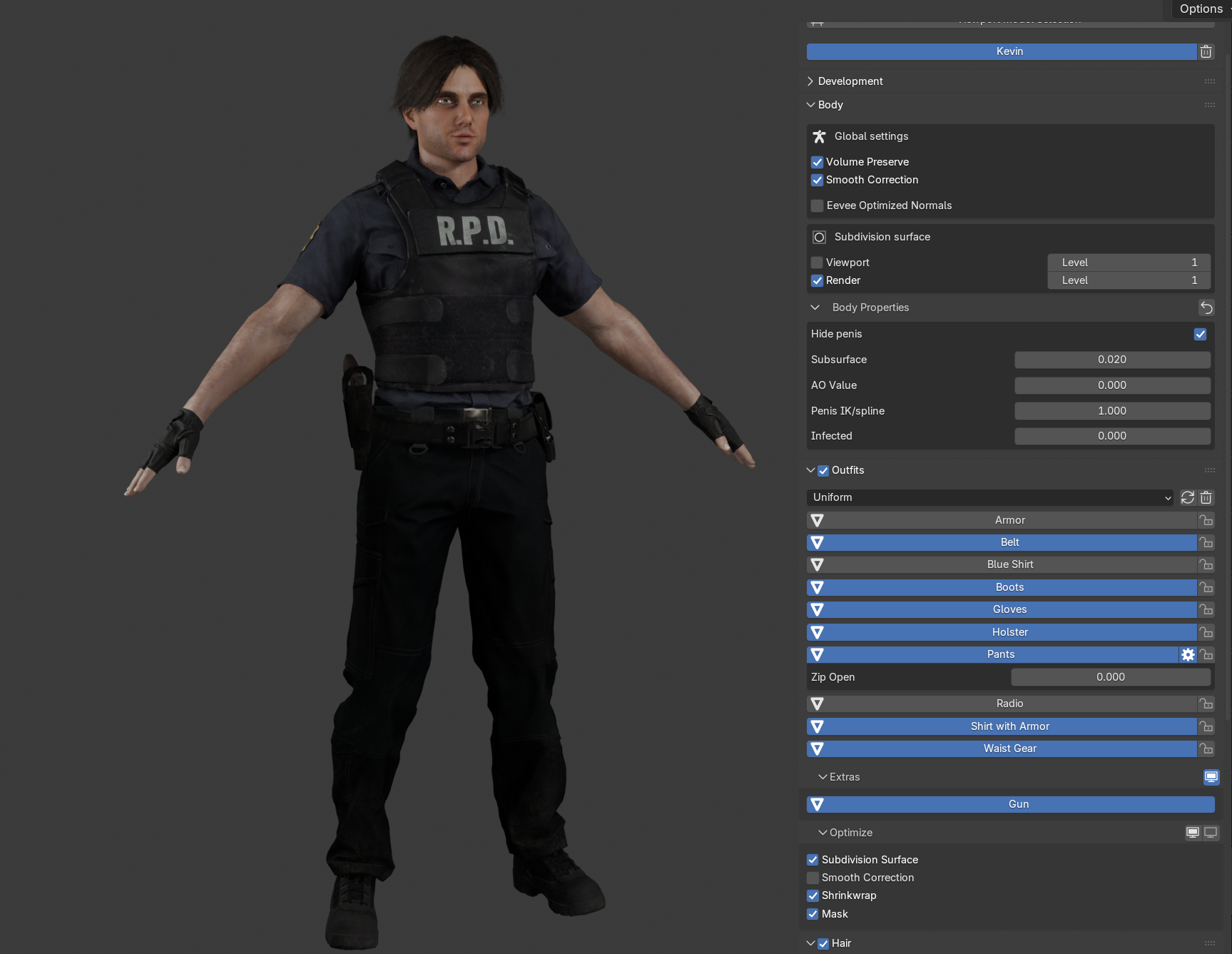
Task: Click the lock icon on Boots row
Action: 1206,587
